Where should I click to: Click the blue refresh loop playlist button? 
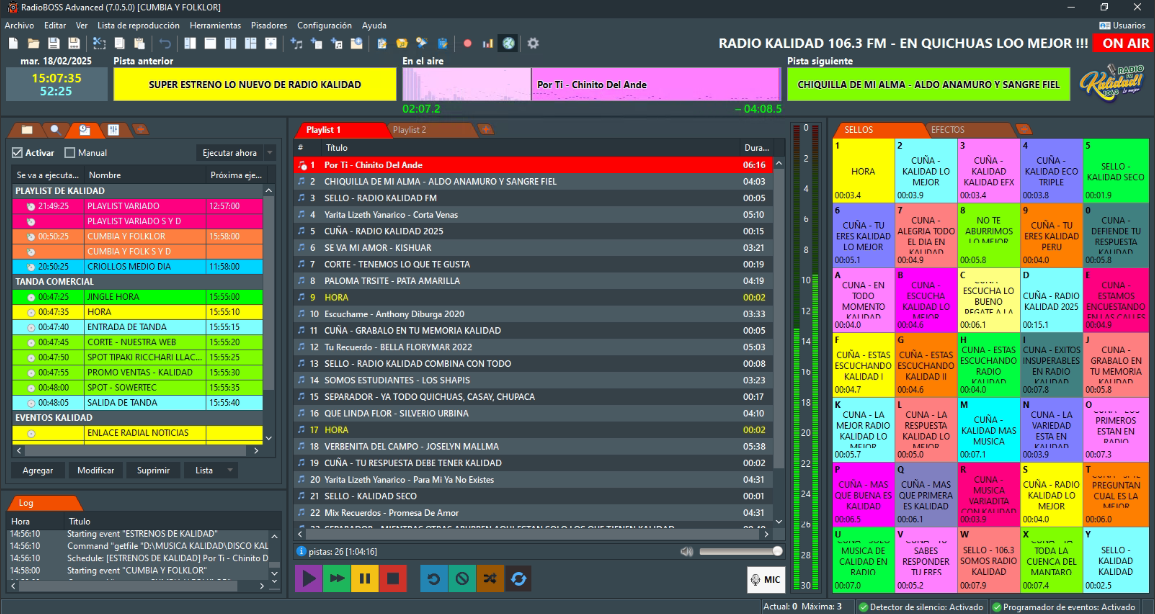pyautogui.click(x=518, y=579)
